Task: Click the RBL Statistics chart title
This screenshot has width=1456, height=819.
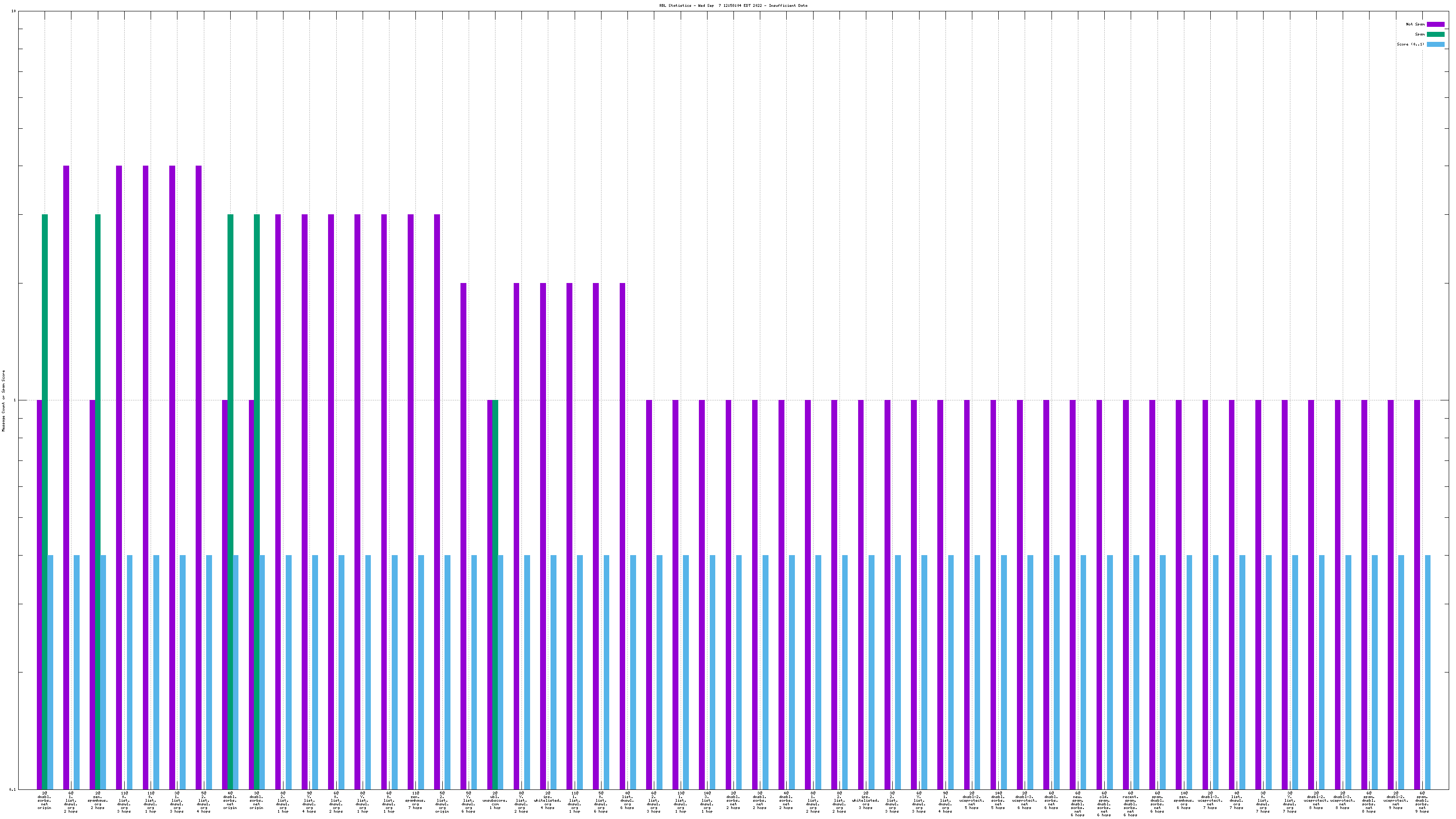Action: point(733,5)
